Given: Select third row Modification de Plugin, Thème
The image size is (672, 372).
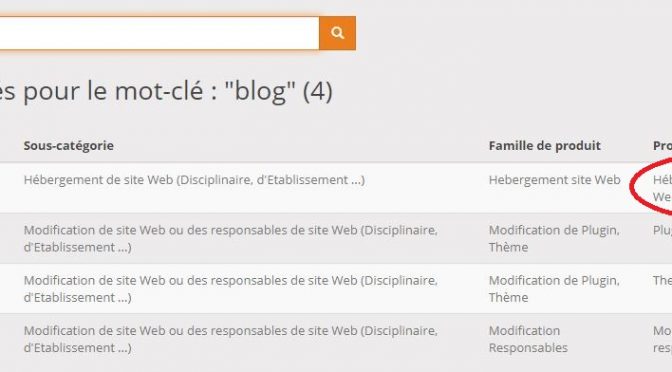Looking at the screenshot, I should coord(554,289).
